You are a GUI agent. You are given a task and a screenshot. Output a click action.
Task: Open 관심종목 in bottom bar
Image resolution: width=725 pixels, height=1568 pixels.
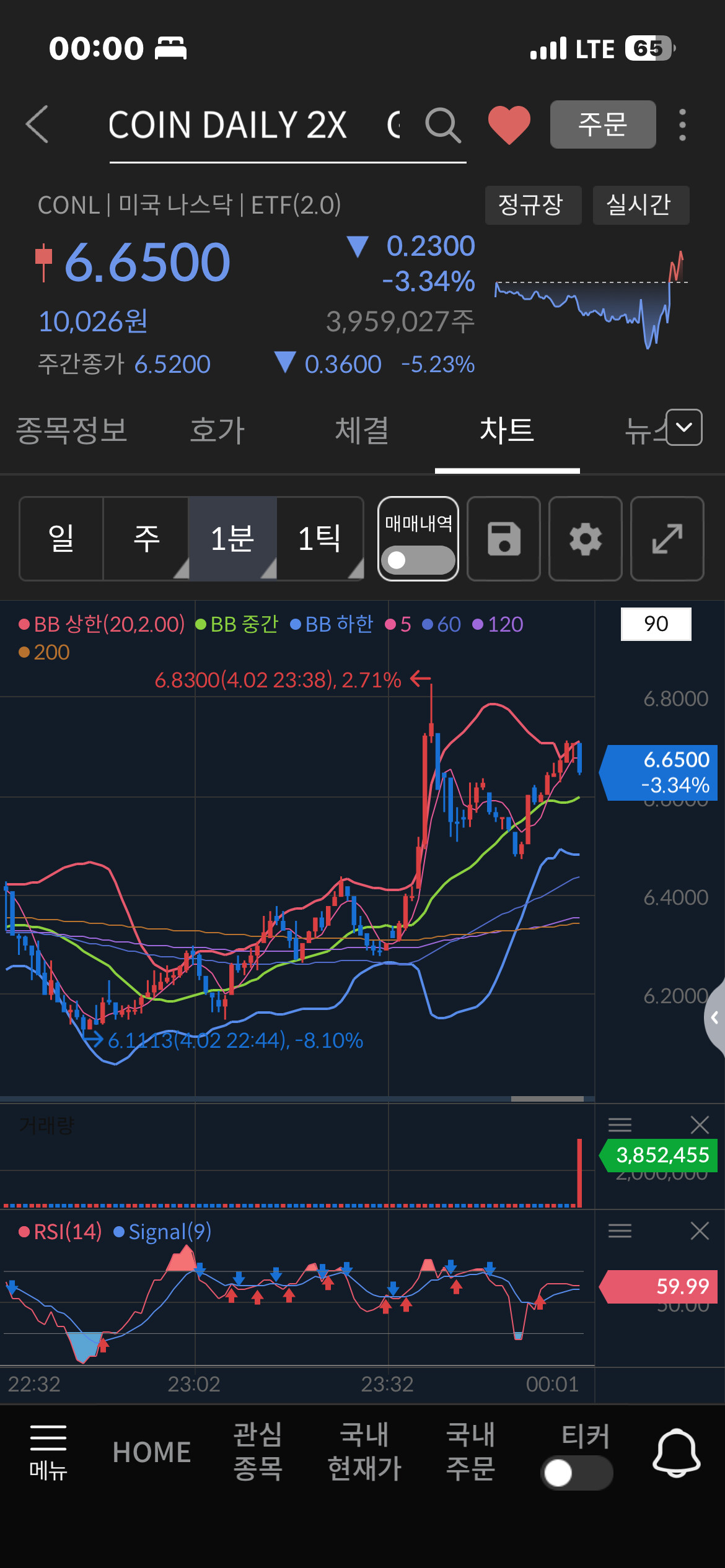258,1452
